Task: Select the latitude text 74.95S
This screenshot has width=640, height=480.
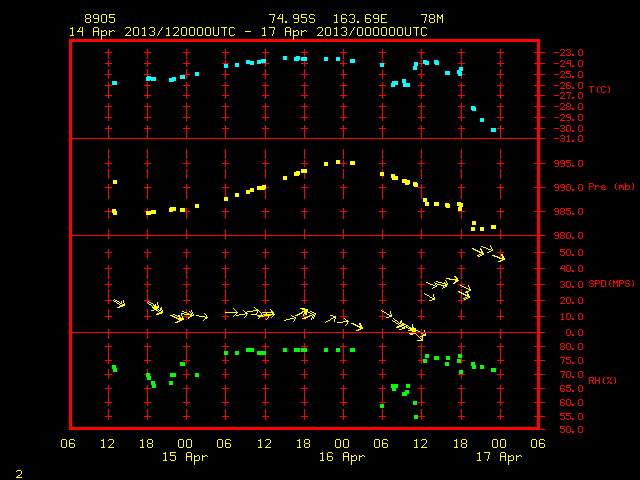Action: click(292, 19)
